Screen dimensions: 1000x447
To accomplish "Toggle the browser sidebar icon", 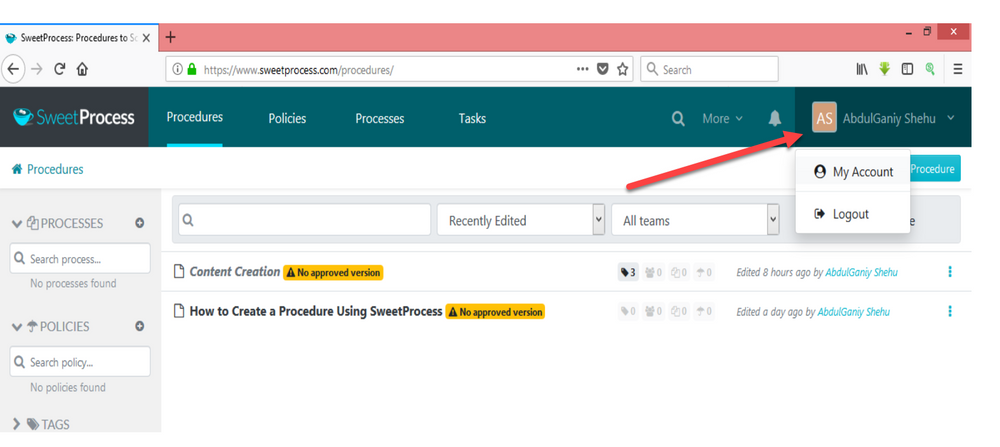I will click(x=907, y=70).
